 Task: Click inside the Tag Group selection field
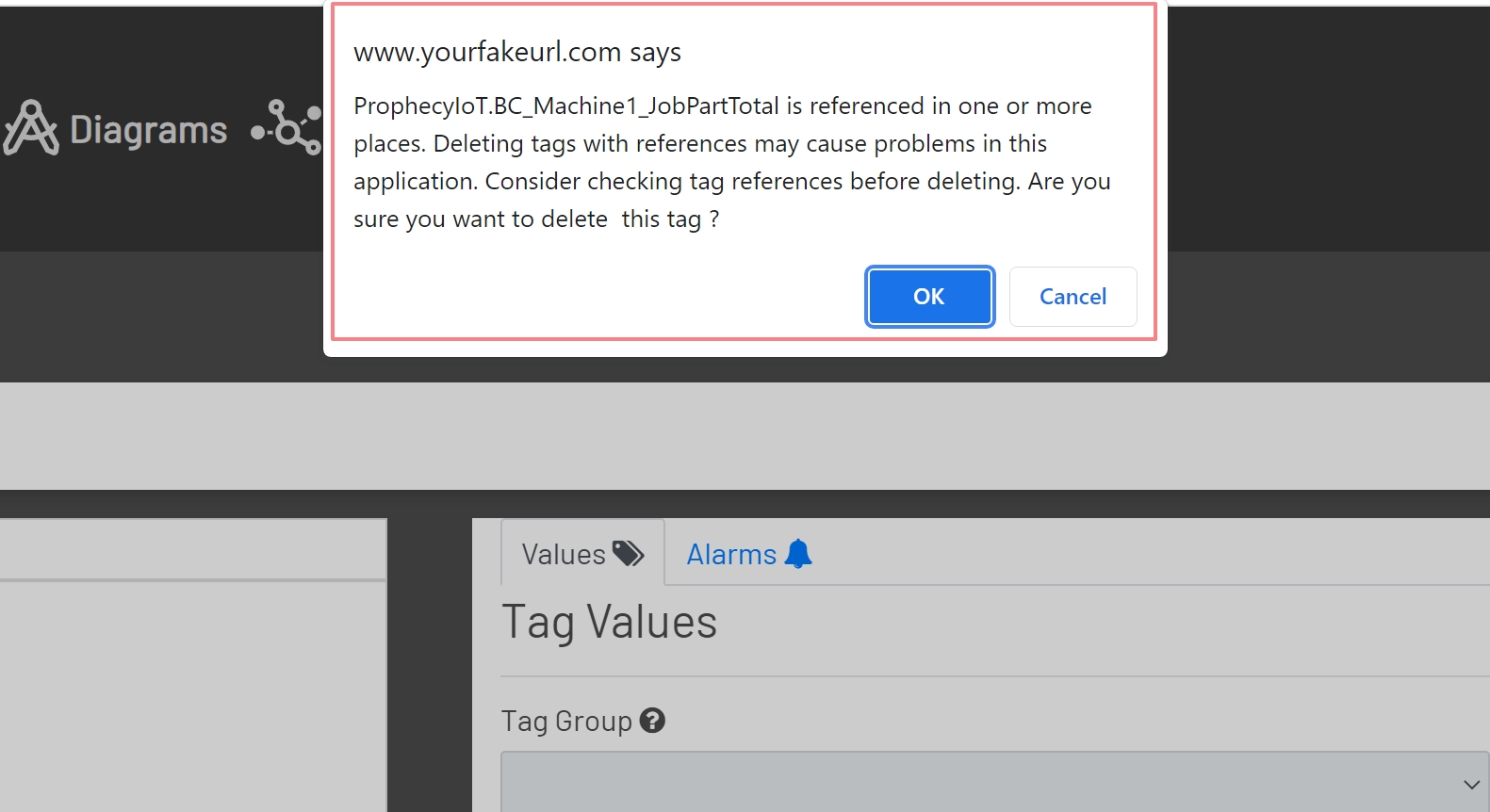pos(942,782)
